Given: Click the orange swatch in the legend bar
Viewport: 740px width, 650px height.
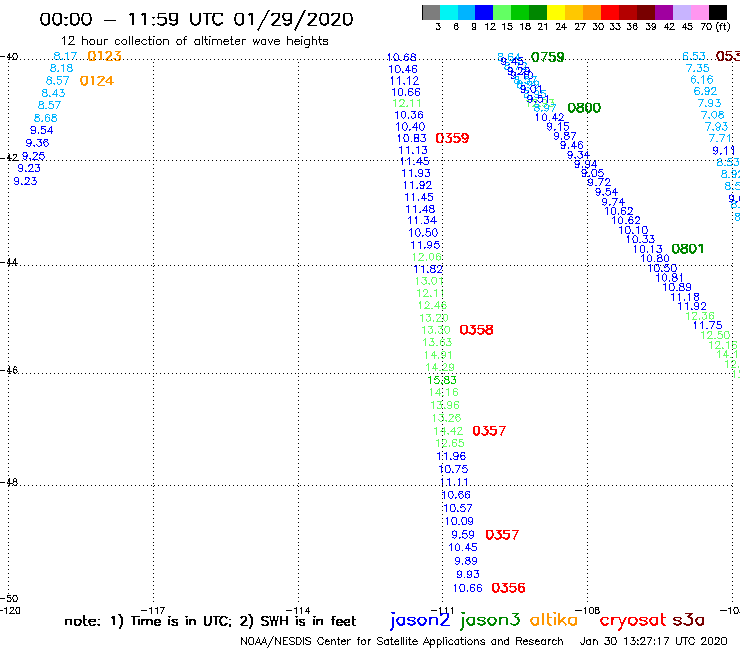Looking at the screenshot, I should click(x=591, y=12).
